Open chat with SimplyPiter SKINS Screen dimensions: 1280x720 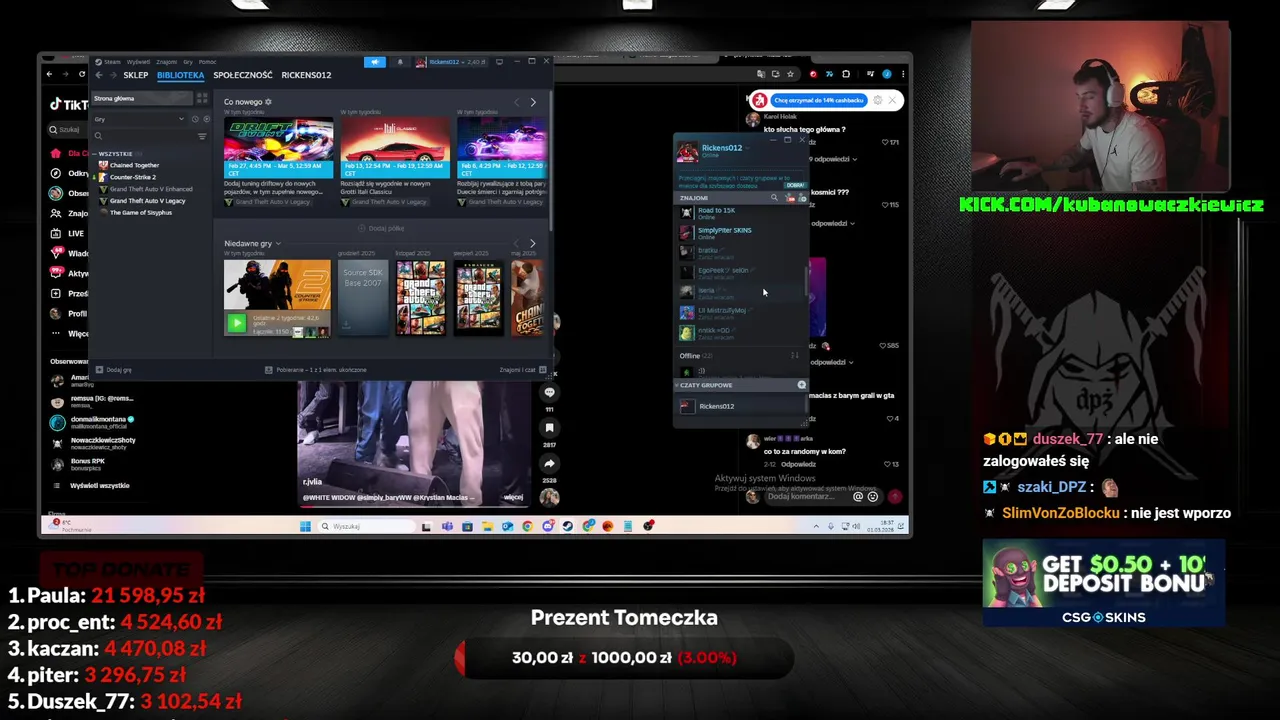coord(740,232)
